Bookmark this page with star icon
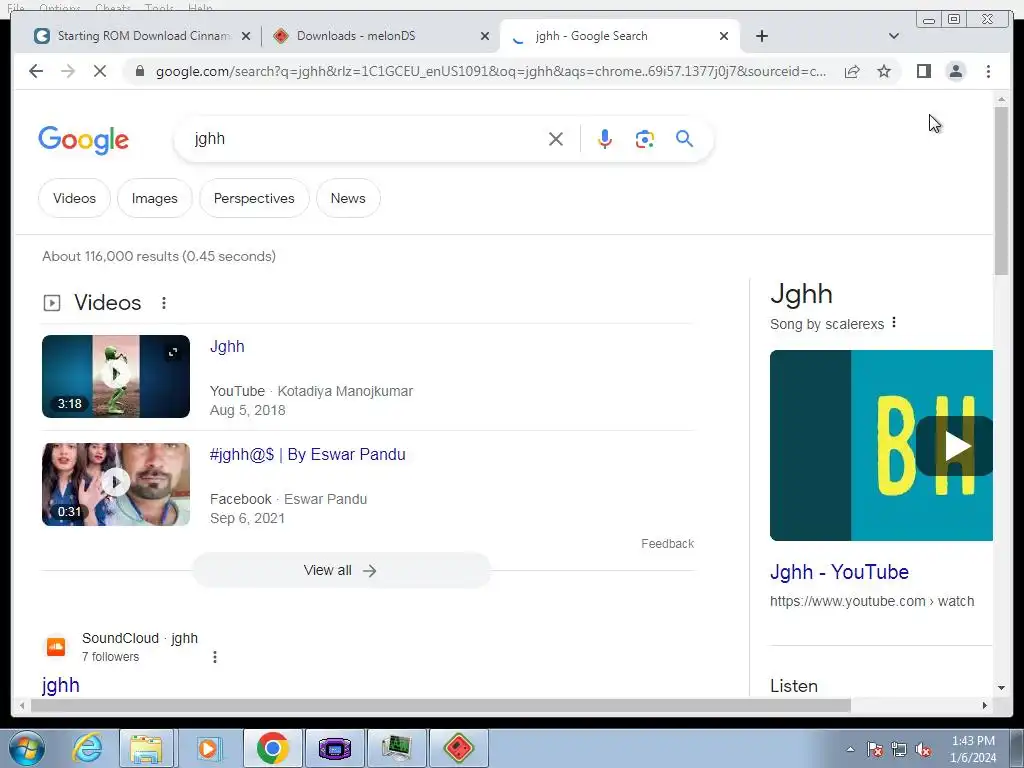 point(884,71)
